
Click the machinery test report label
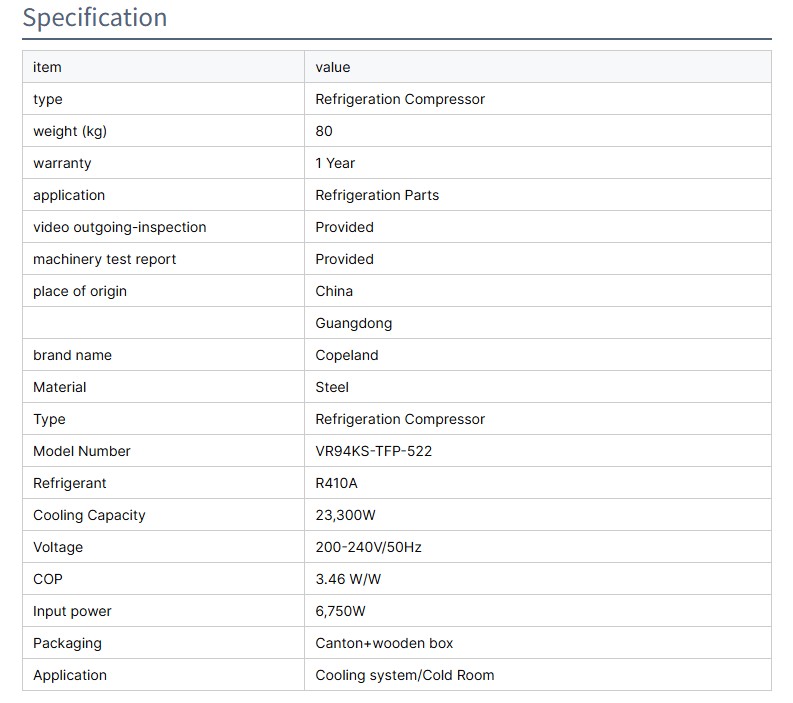[104, 259]
